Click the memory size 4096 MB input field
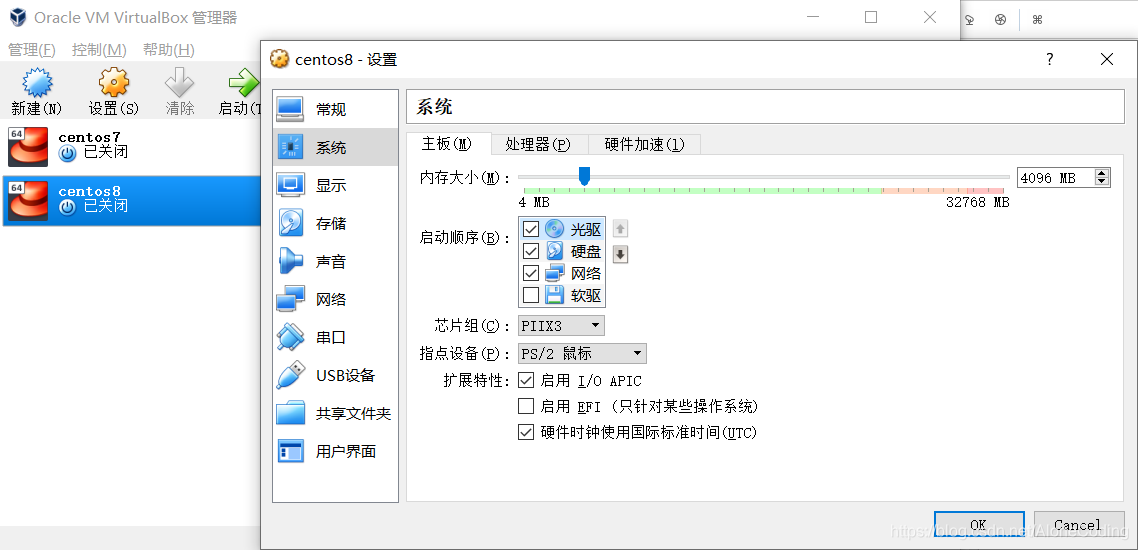This screenshot has height=550, width=1138. tap(1055, 178)
